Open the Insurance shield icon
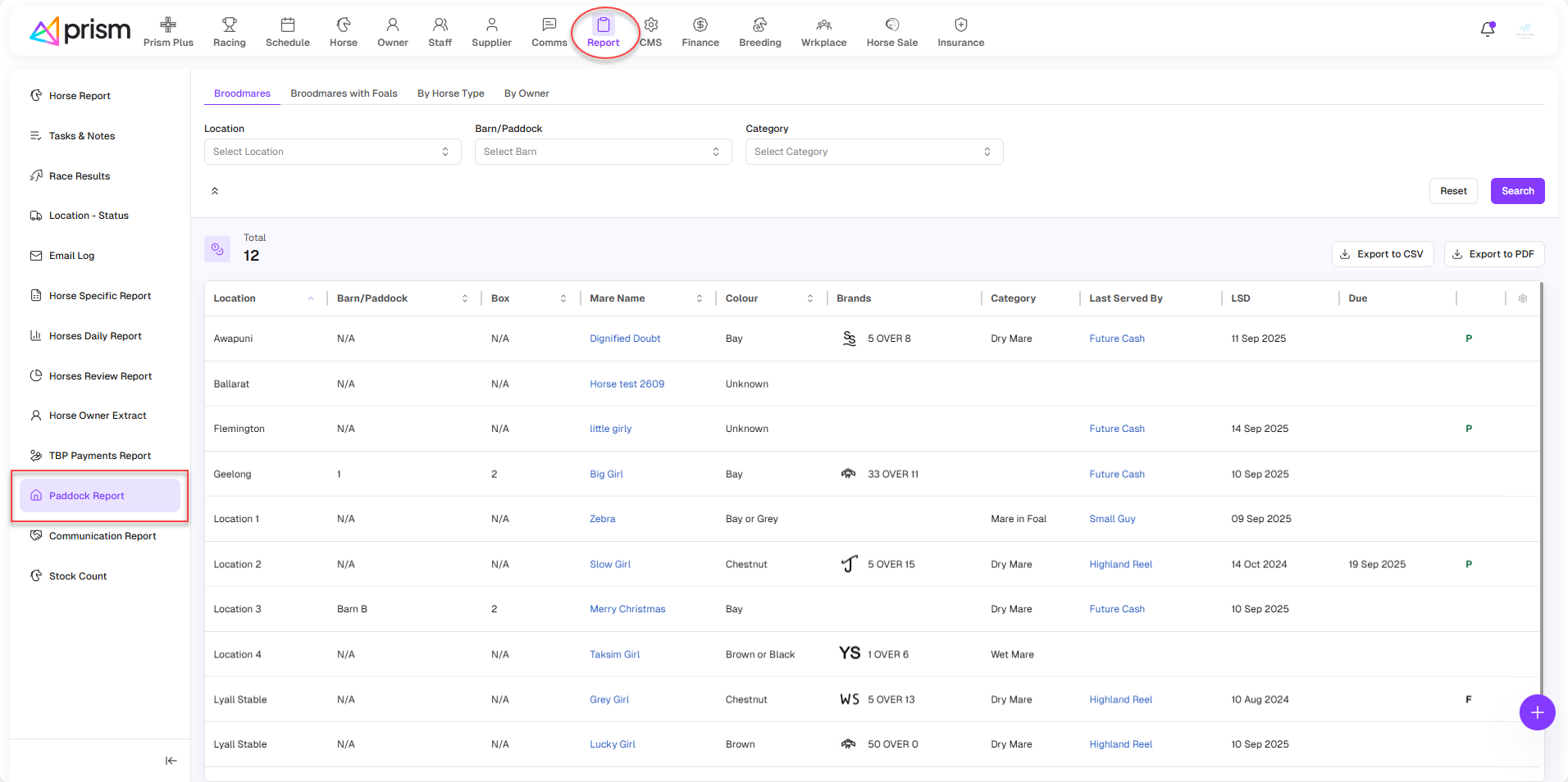Image resolution: width=1568 pixels, height=782 pixels. pyautogui.click(x=960, y=25)
